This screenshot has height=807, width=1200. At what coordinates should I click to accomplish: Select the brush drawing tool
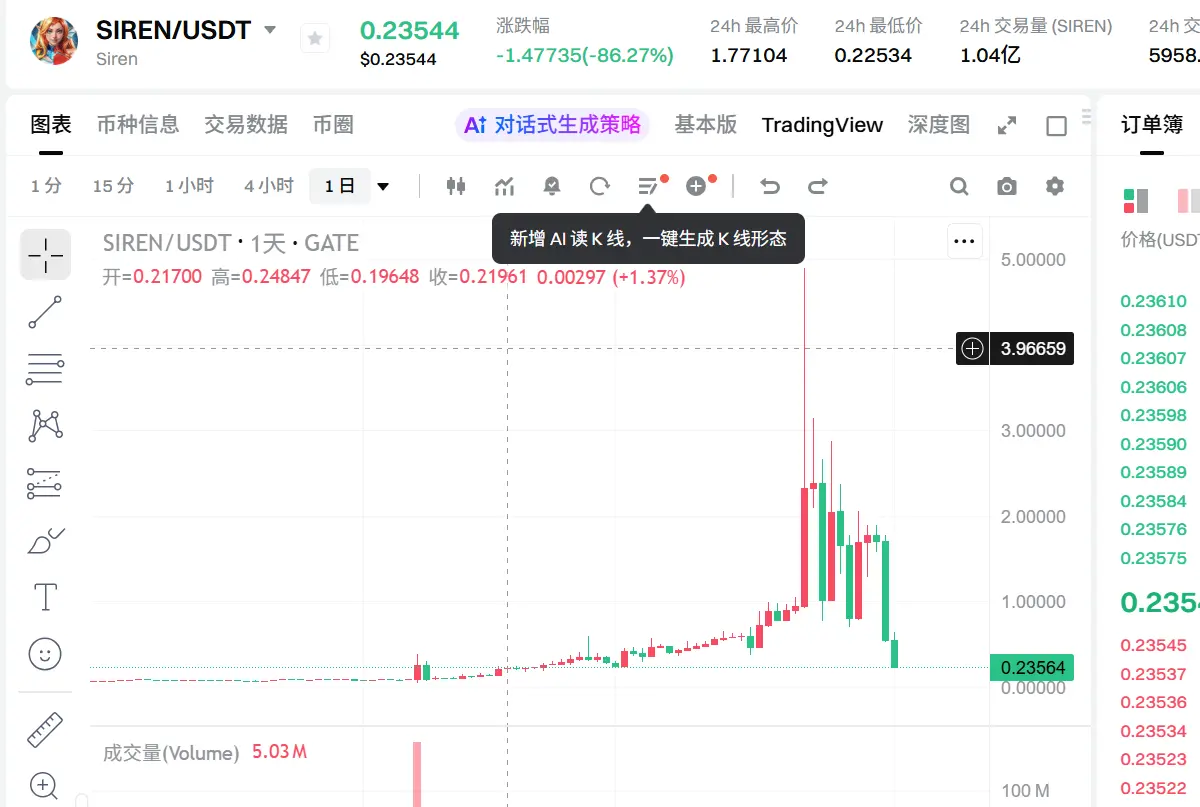coord(46,541)
